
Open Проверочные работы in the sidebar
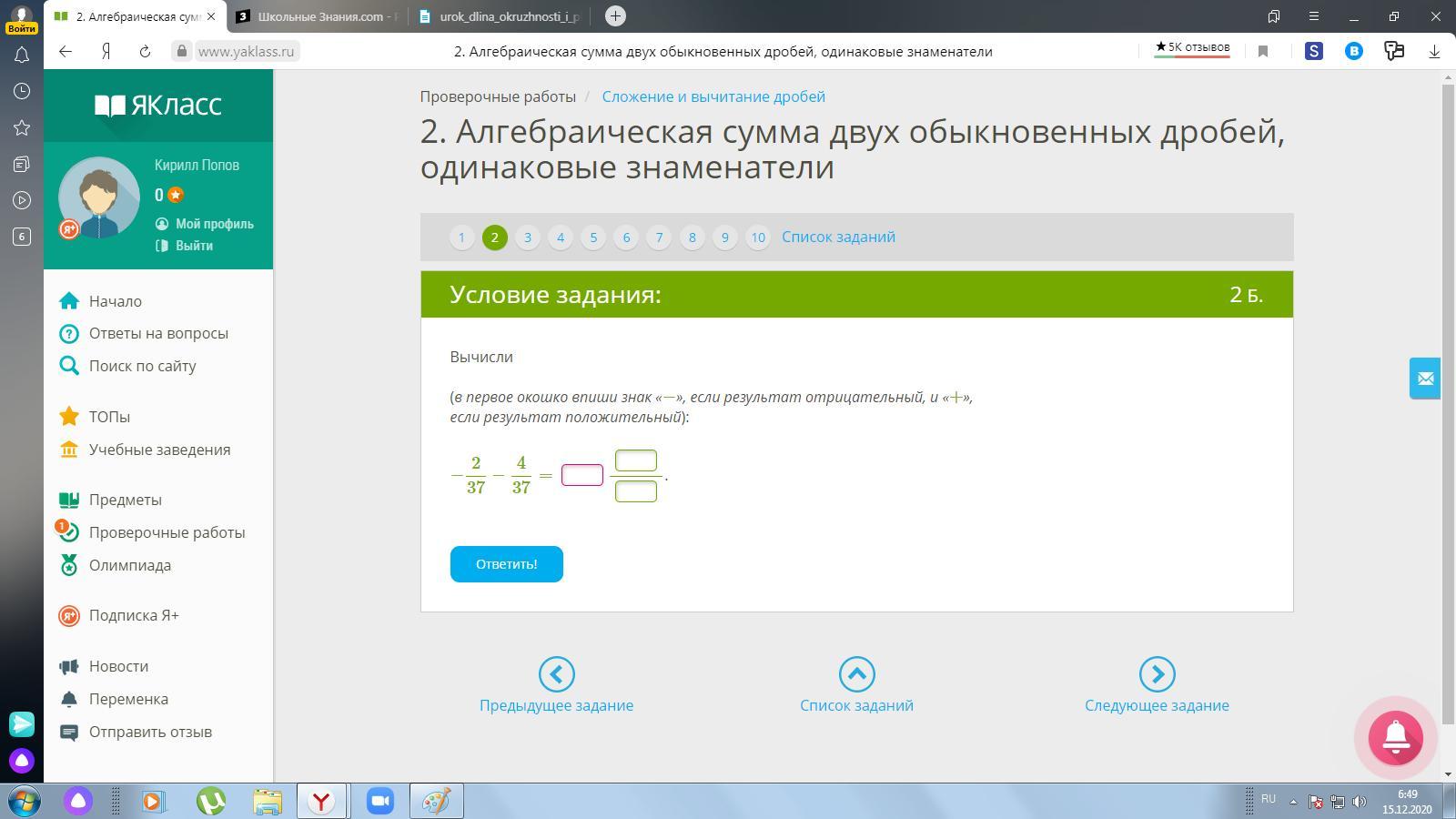(x=167, y=532)
